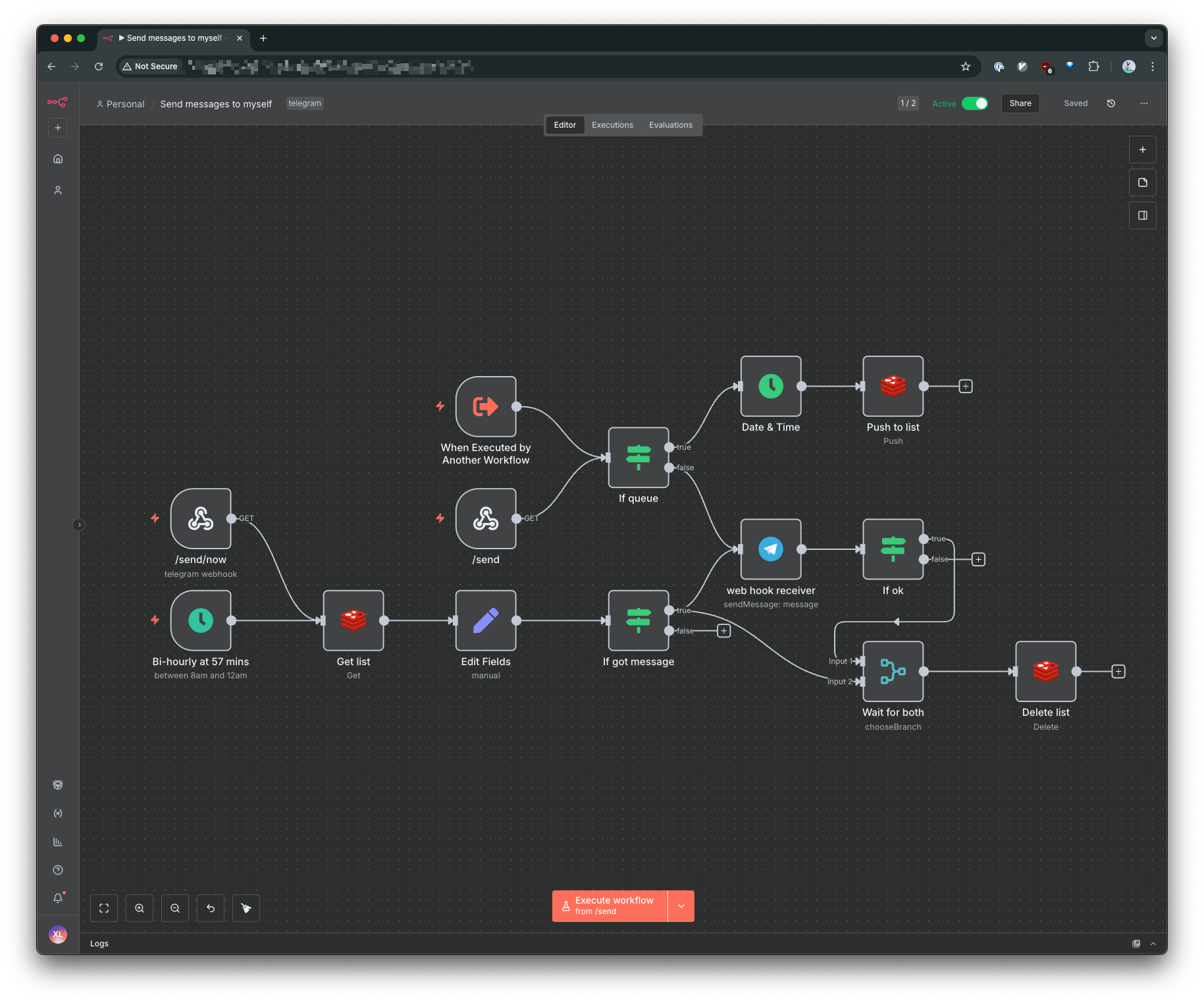Click the telegram tag on the workflow

(x=305, y=103)
